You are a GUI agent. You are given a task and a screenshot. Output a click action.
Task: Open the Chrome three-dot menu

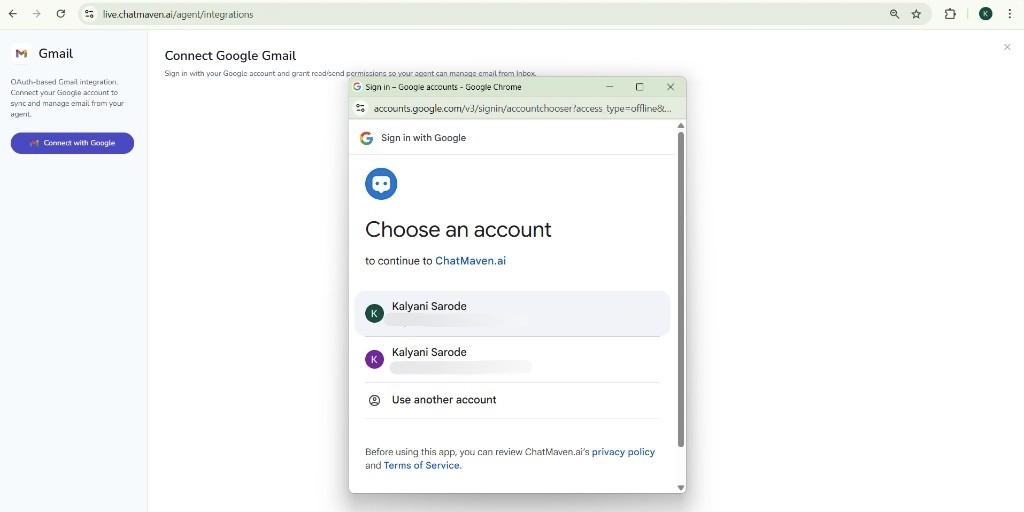pos(1010,14)
